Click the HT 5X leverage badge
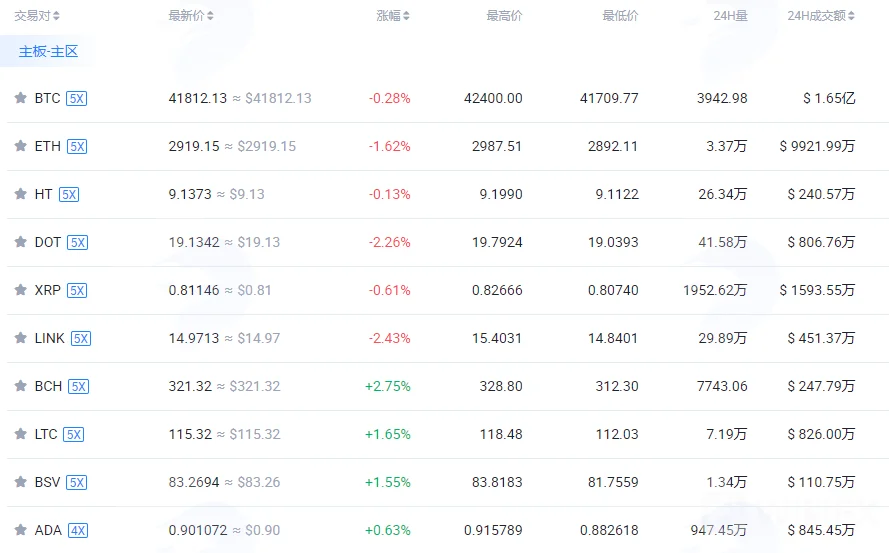889x553 pixels. (x=69, y=195)
